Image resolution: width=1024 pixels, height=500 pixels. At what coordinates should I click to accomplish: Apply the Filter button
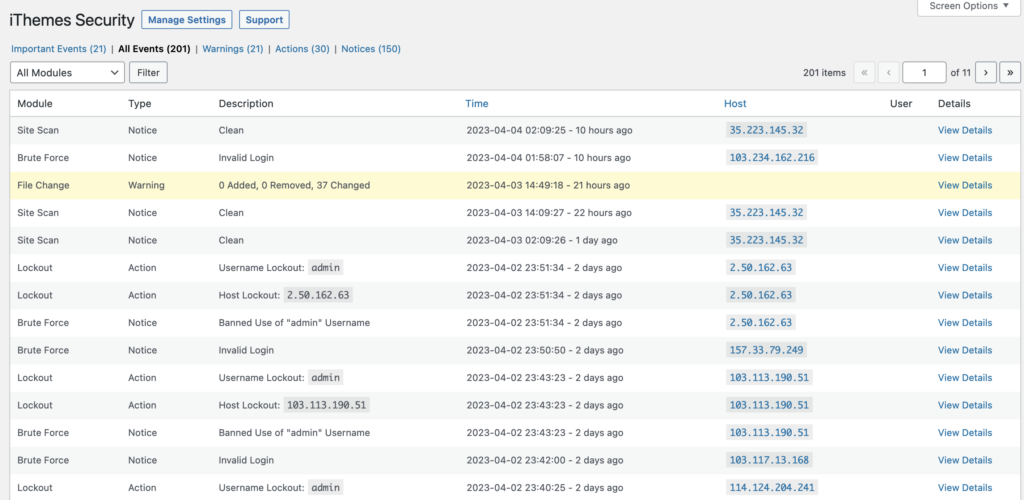coord(148,72)
